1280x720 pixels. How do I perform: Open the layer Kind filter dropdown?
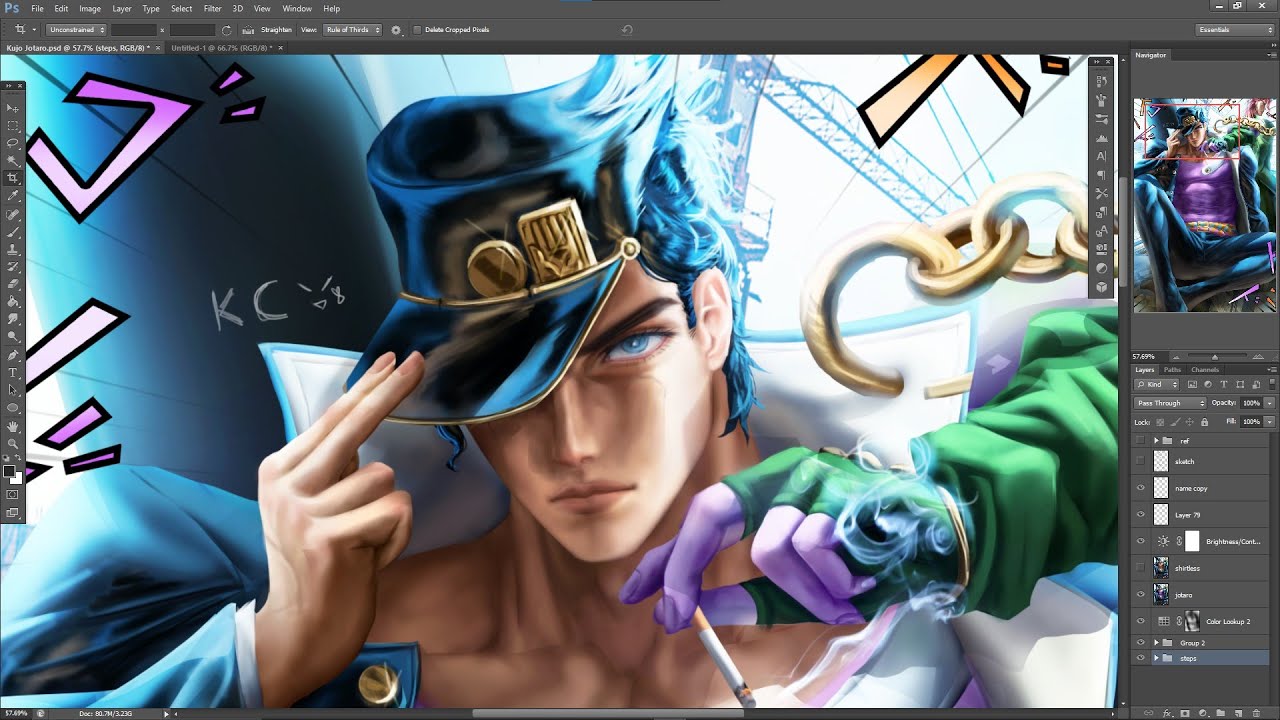(1157, 384)
